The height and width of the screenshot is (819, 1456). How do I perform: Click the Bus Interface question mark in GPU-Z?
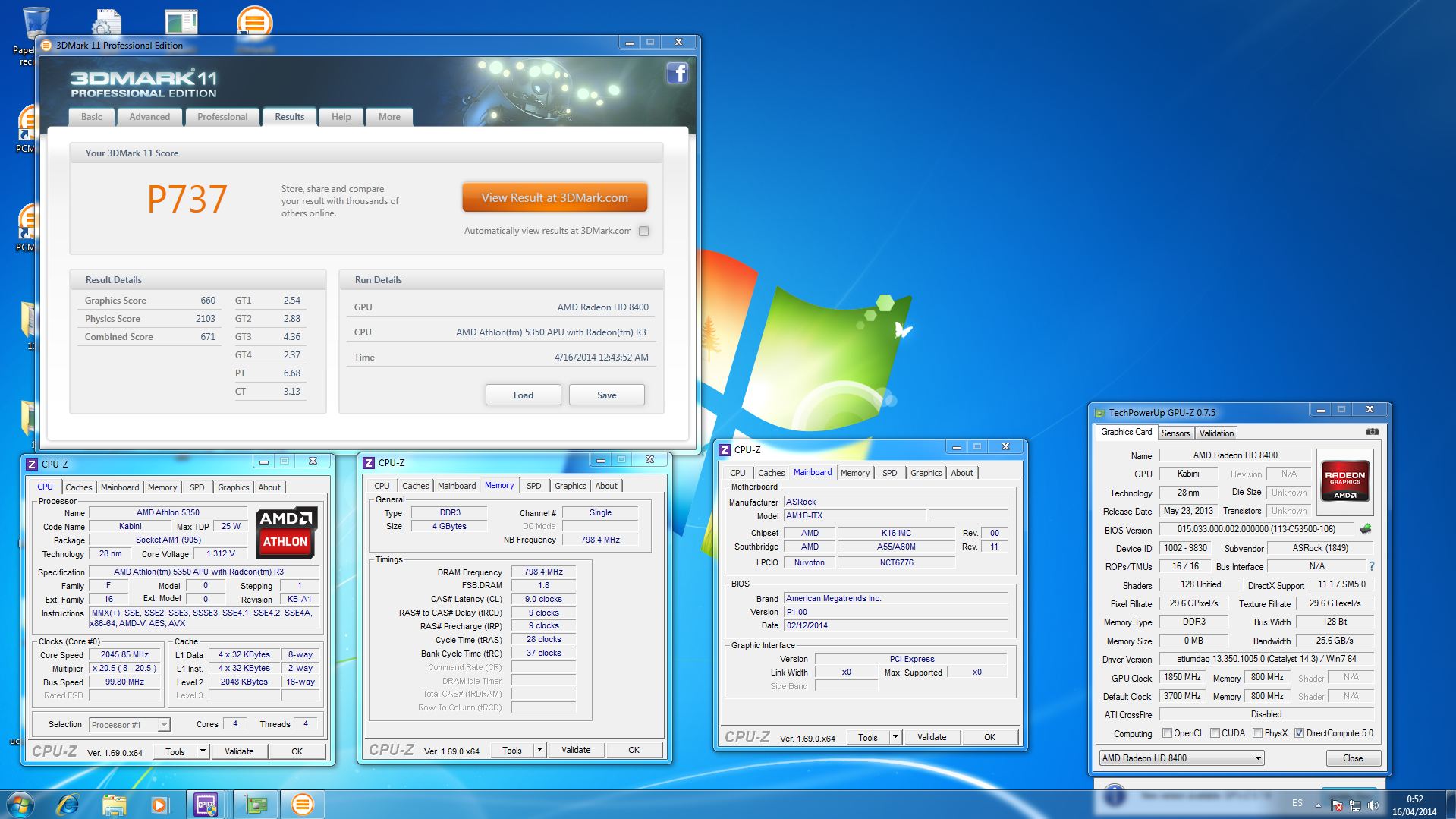click(x=1372, y=566)
